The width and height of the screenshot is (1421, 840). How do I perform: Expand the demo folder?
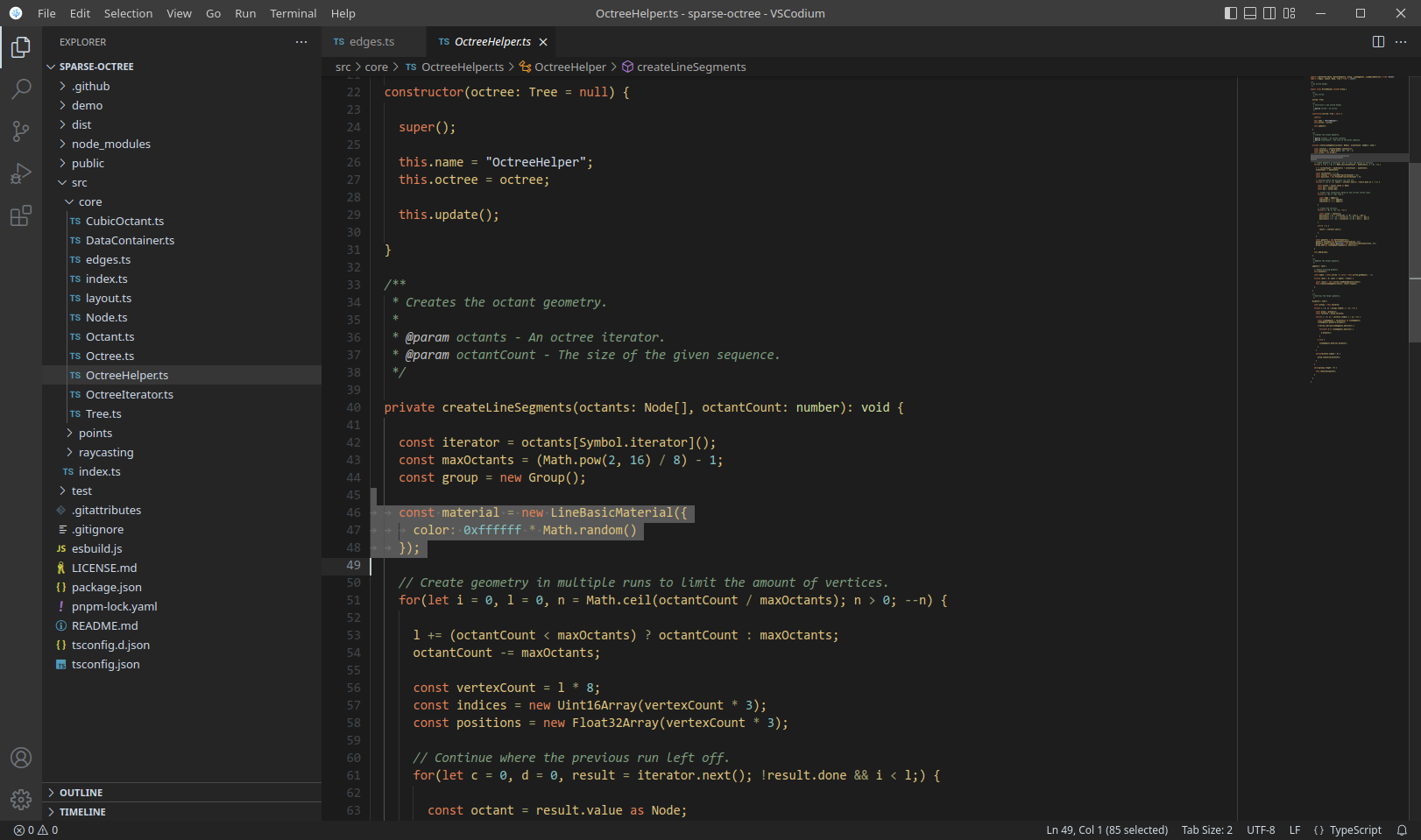[x=182, y=105]
